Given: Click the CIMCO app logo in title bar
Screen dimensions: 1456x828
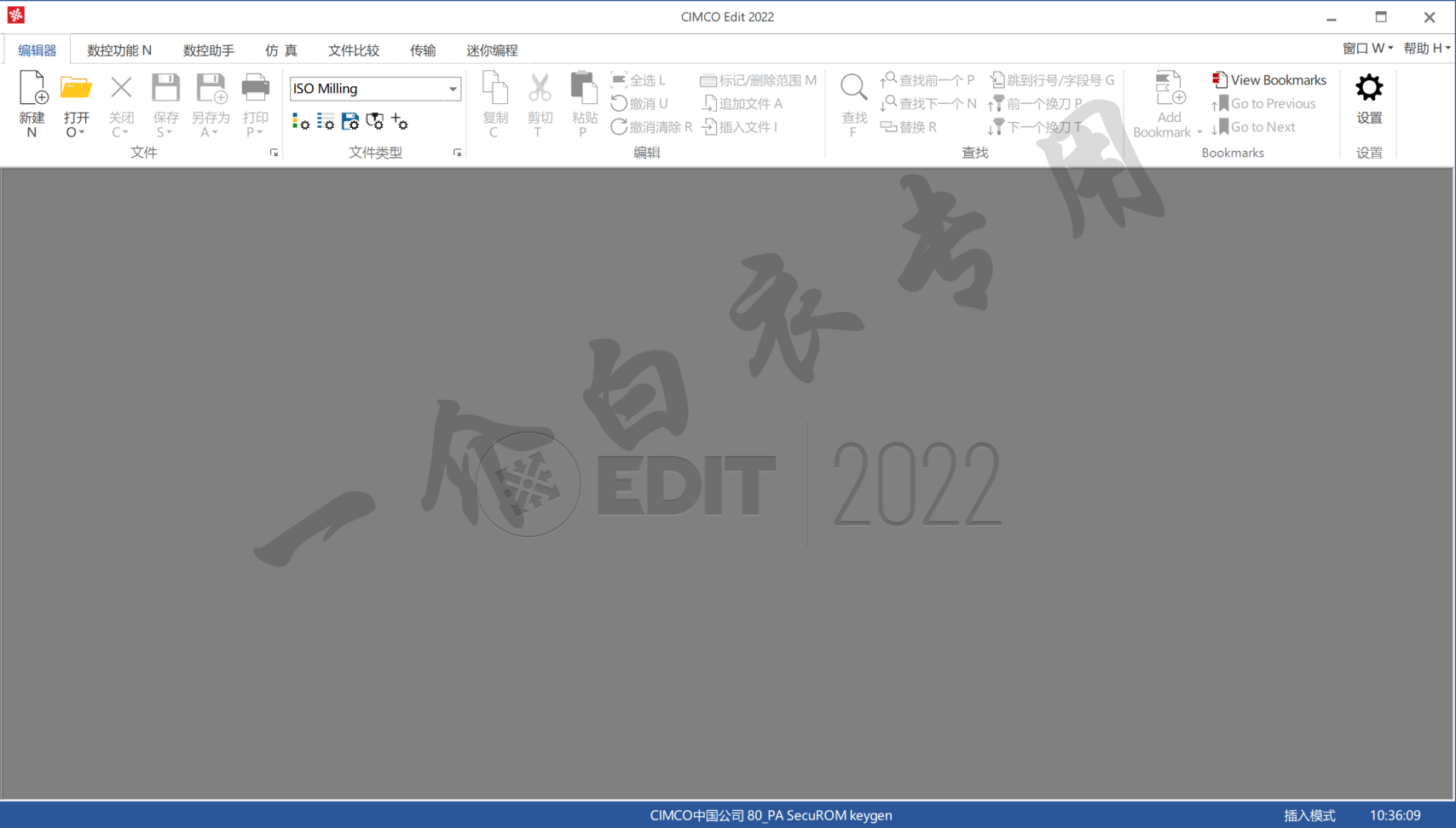Looking at the screenshot, I should (15, 15).
